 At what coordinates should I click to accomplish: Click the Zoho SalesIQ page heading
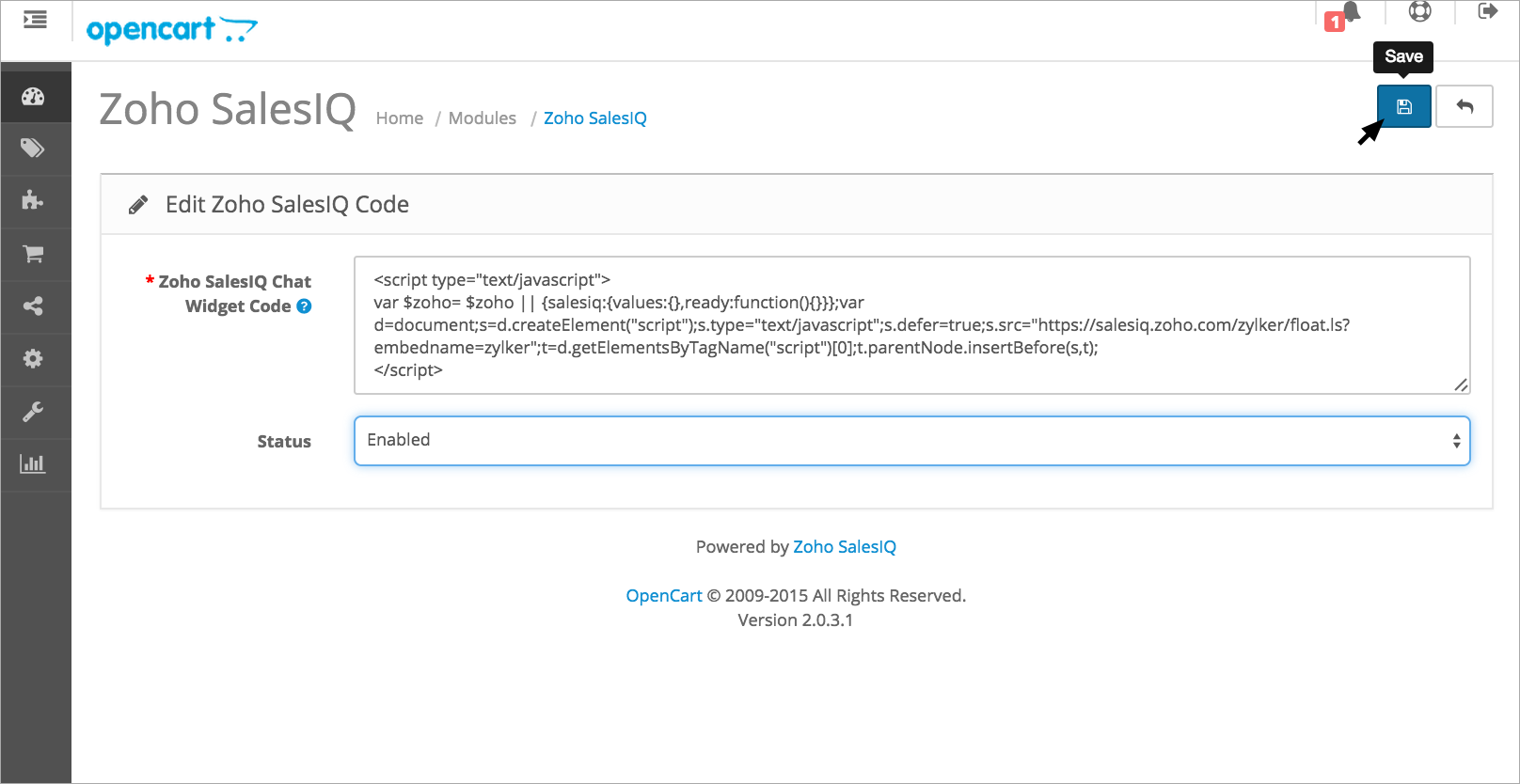(x=228, y=109)
